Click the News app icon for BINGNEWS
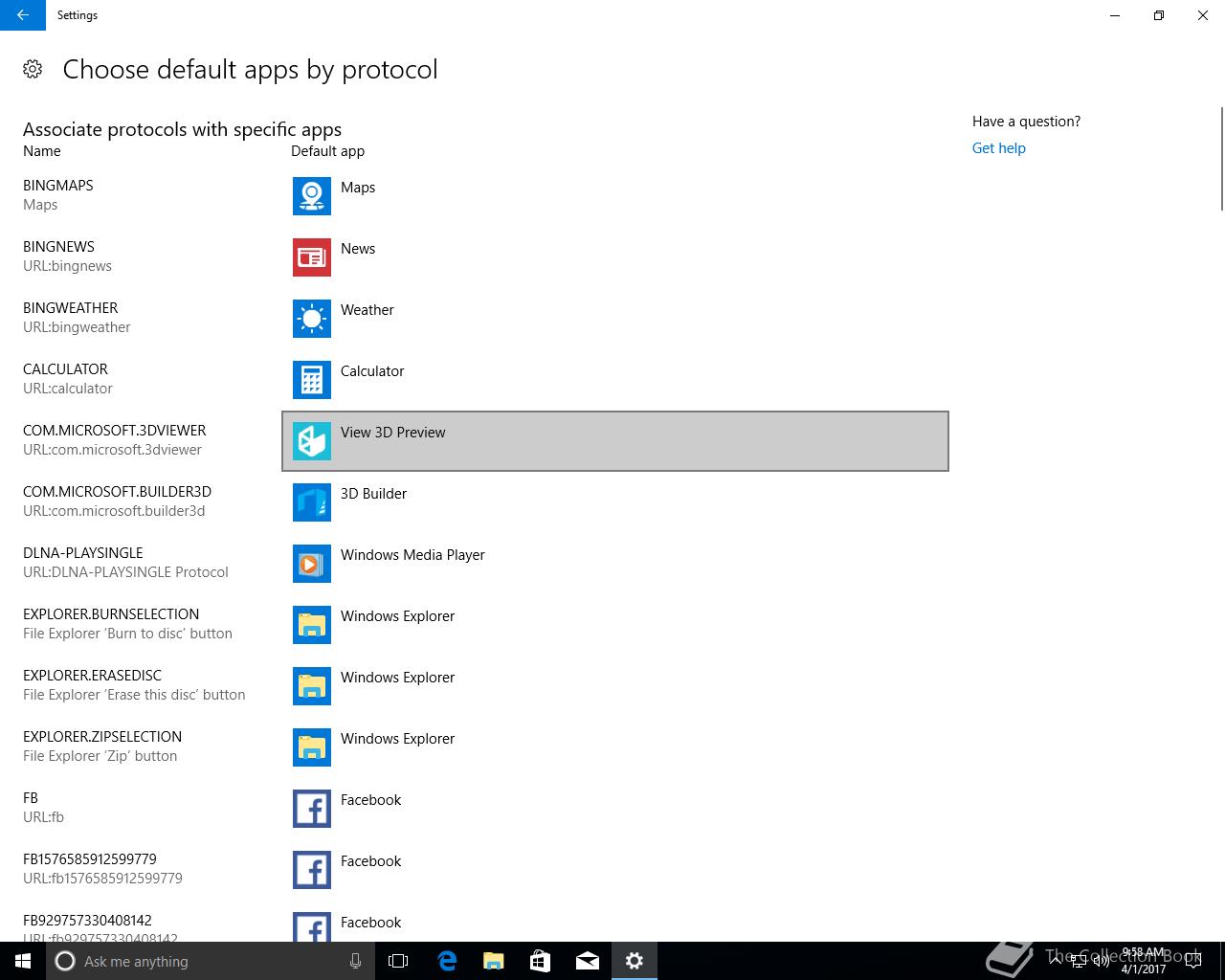Viewport: 1225px width, 980px height. coord(312,257)
